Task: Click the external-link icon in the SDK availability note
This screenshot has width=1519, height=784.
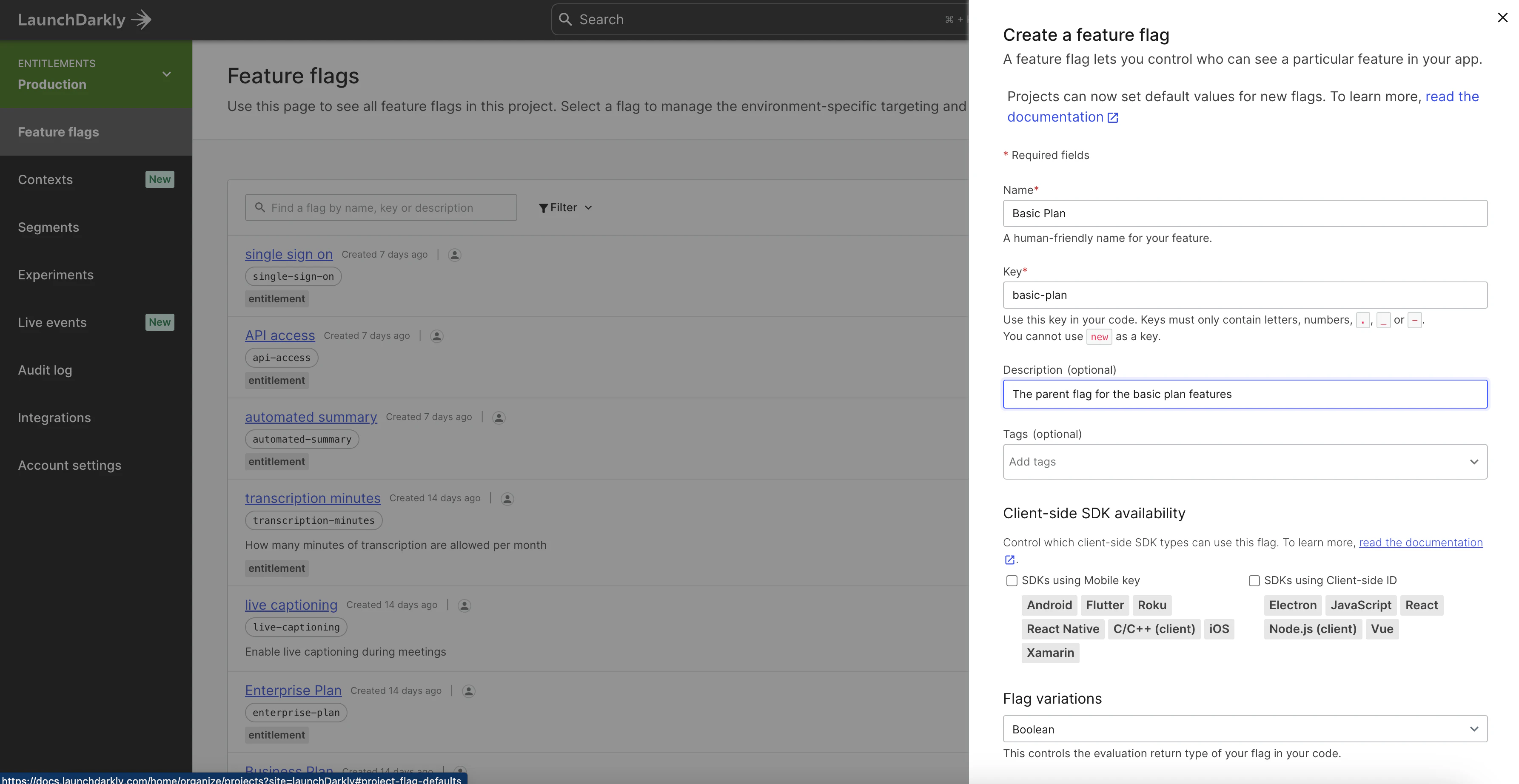Action: tap(1009, 560)
